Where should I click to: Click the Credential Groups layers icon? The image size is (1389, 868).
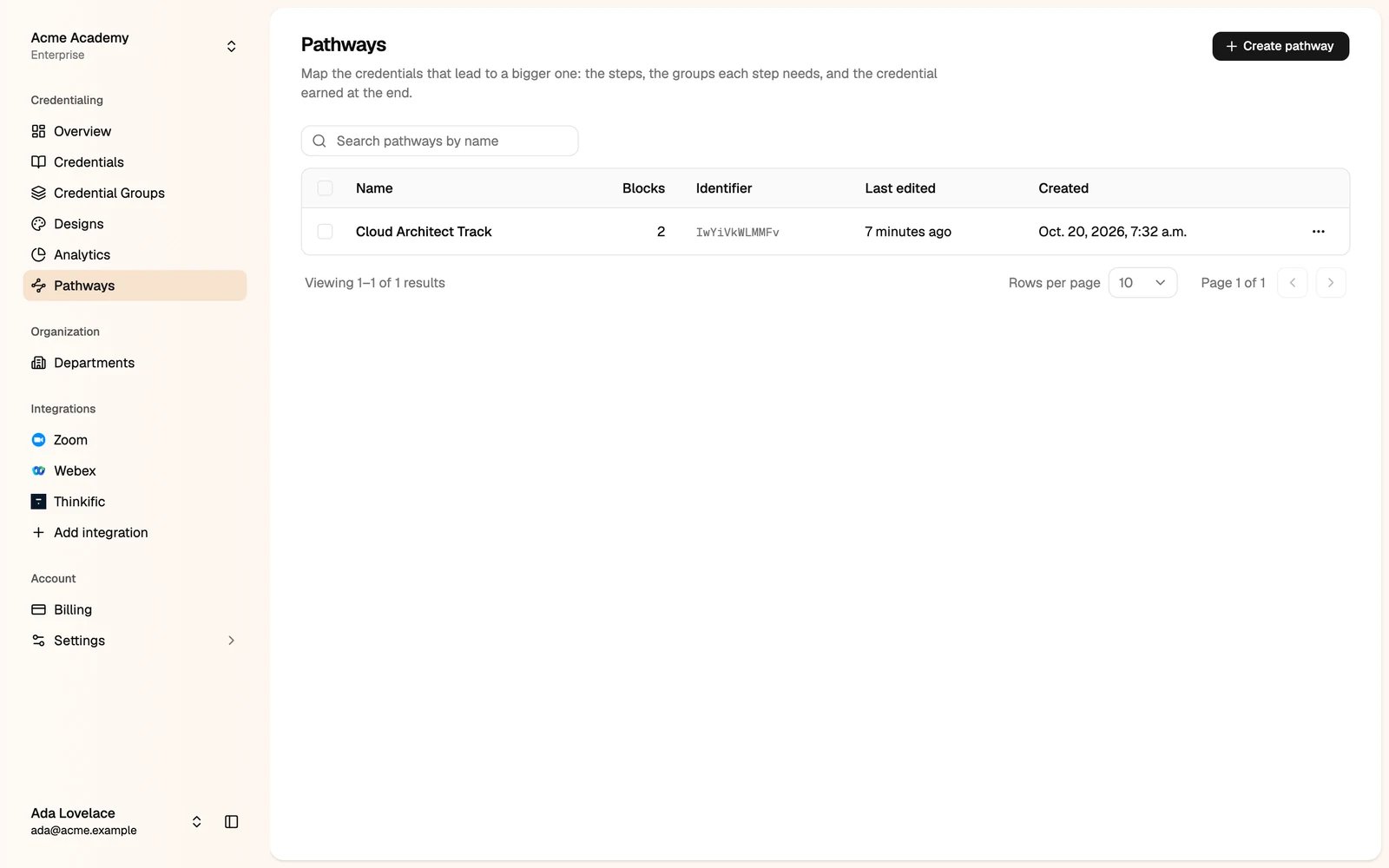click(x=38, y=193)
